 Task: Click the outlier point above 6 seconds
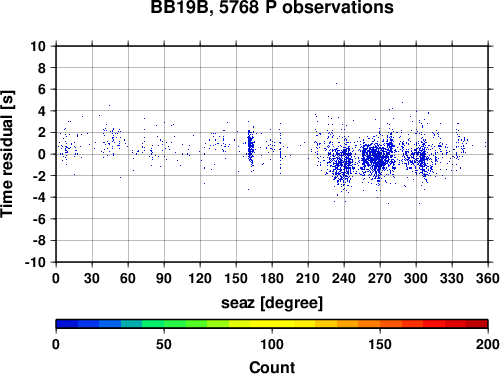point(336,83)
